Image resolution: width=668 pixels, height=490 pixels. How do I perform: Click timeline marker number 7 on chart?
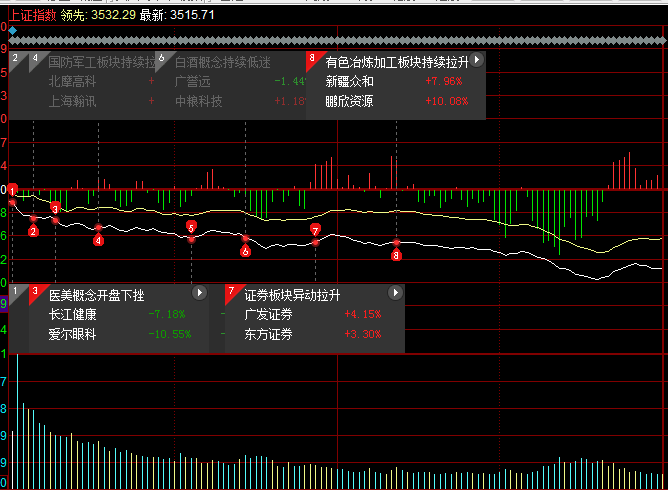click(x=315, y=231)
